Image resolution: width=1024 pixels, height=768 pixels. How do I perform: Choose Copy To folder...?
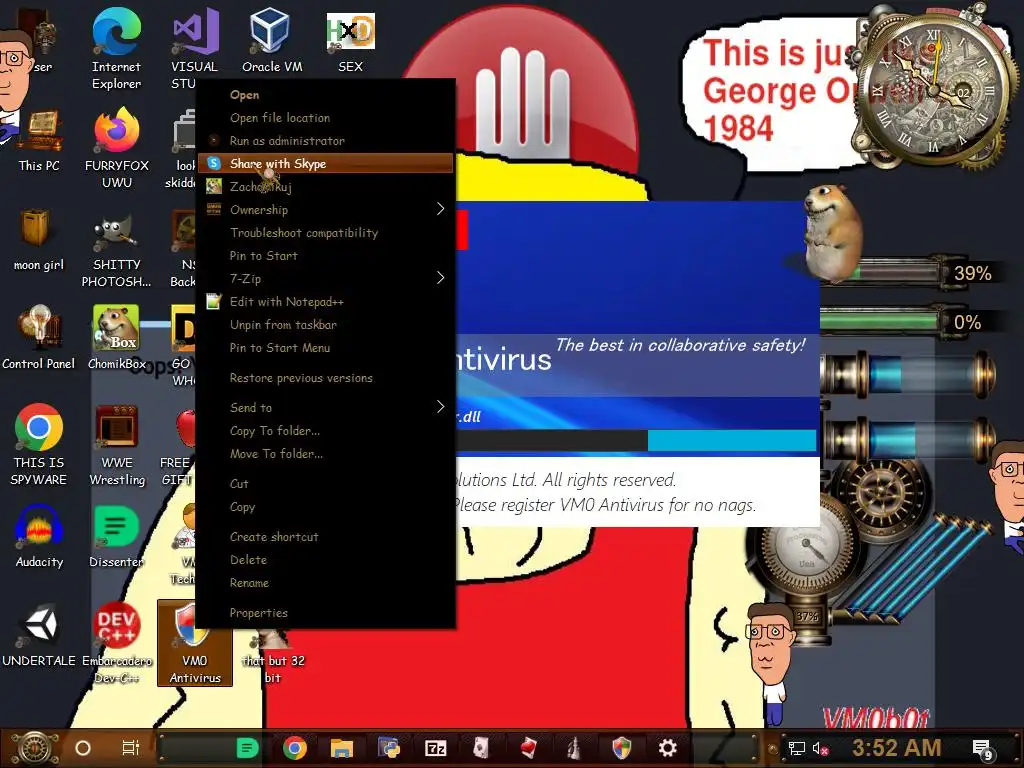pyautogui.click(x=325, y=430)
